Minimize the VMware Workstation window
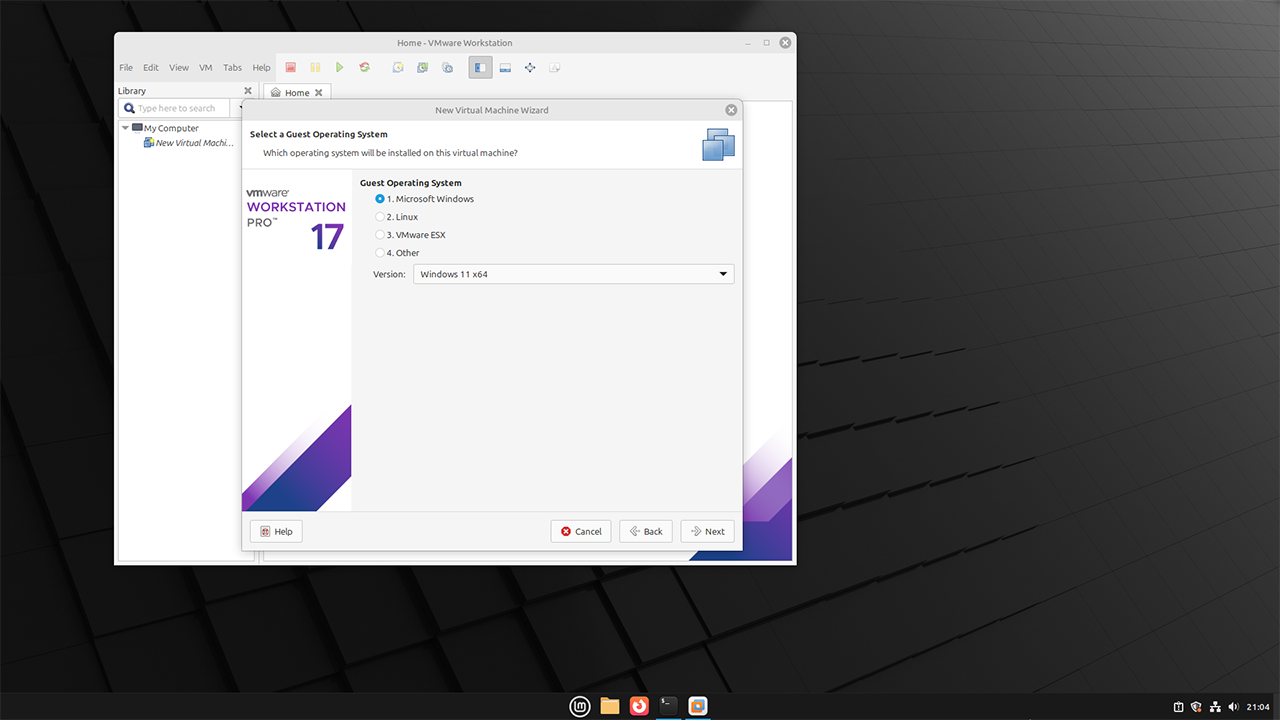 tap(749, 43)
